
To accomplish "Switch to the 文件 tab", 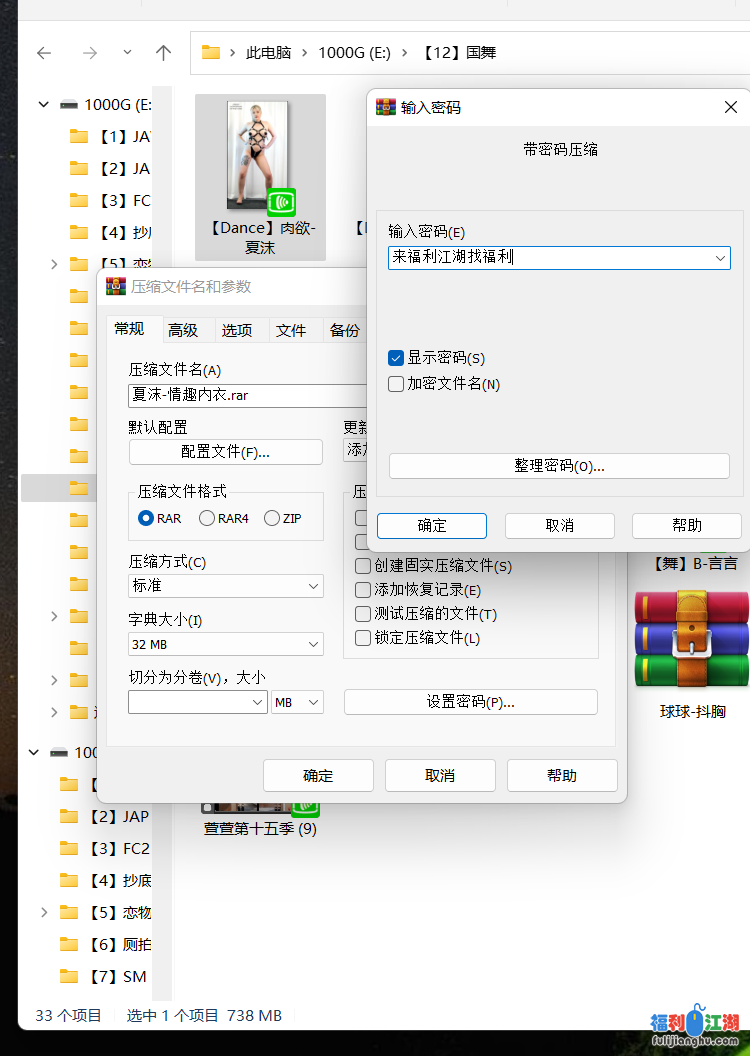I will (x=291, y=330).
